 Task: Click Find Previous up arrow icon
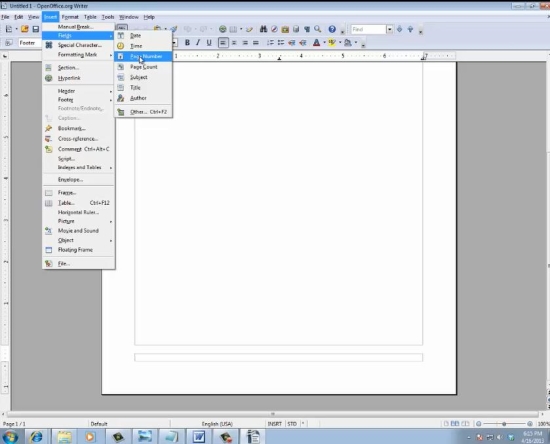coord(410,29)
